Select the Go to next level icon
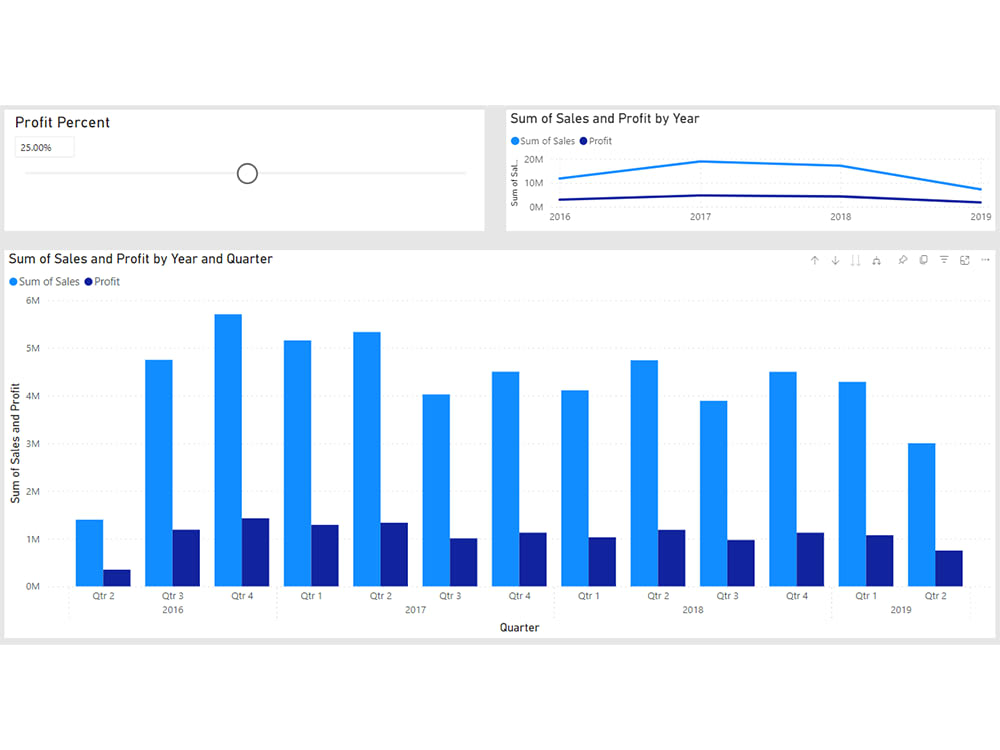 [856, 260]
